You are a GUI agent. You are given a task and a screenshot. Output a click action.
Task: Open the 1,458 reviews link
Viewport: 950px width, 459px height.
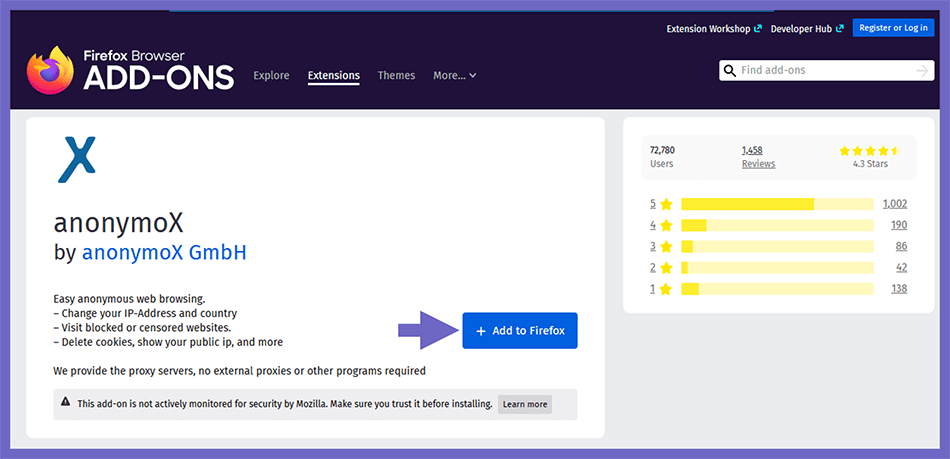(752, 150)
